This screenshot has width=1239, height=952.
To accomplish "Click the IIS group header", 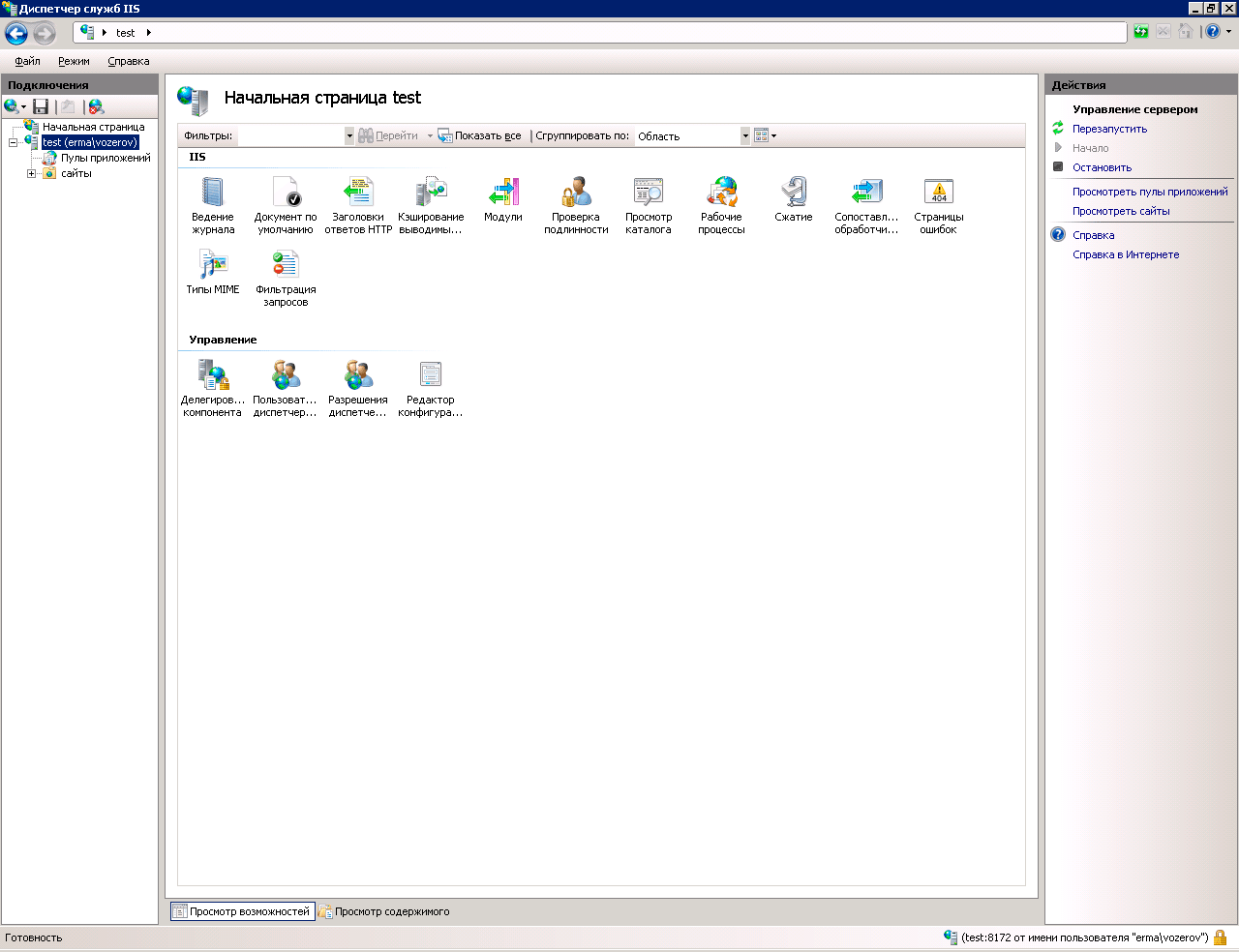I will pos(197,157).
